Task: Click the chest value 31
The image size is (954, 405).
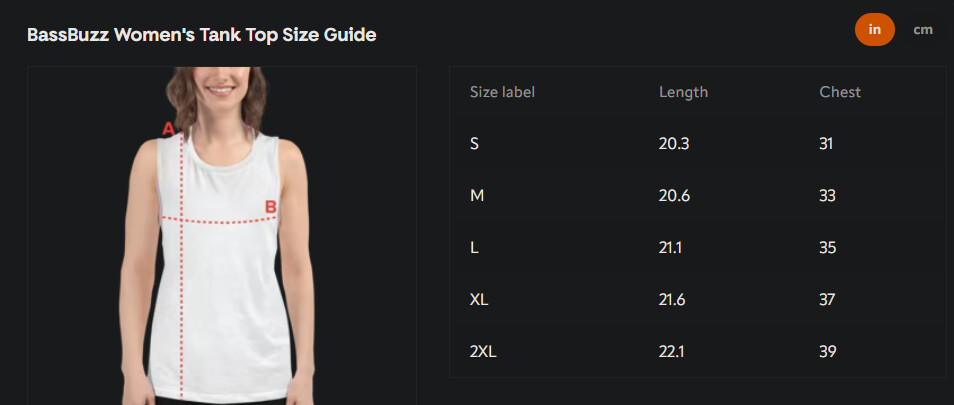Action: point(826,144)
